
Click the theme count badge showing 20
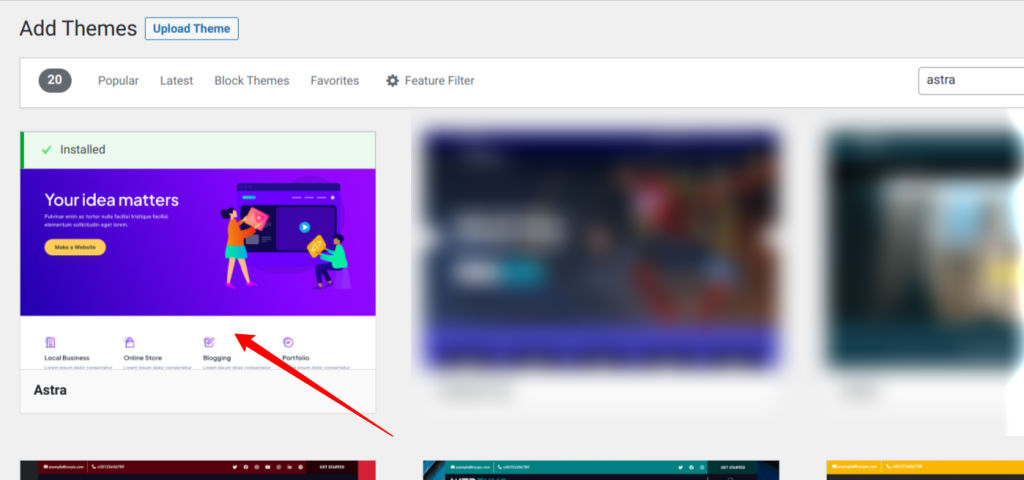pos(55,80)
